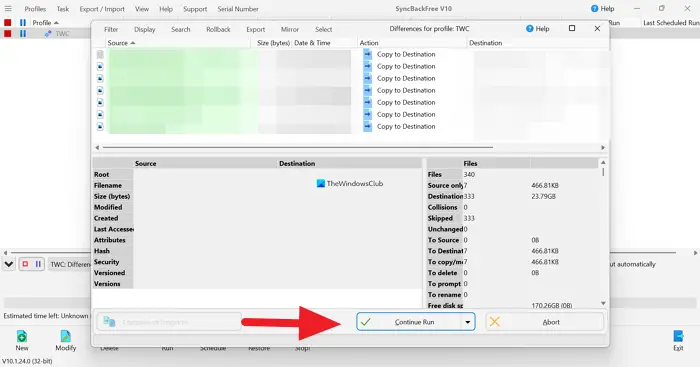Click stop square in the TWC task strip
The width and height of the screenshot is (700, 367).
pyautogui.click(x=25, y=264)
